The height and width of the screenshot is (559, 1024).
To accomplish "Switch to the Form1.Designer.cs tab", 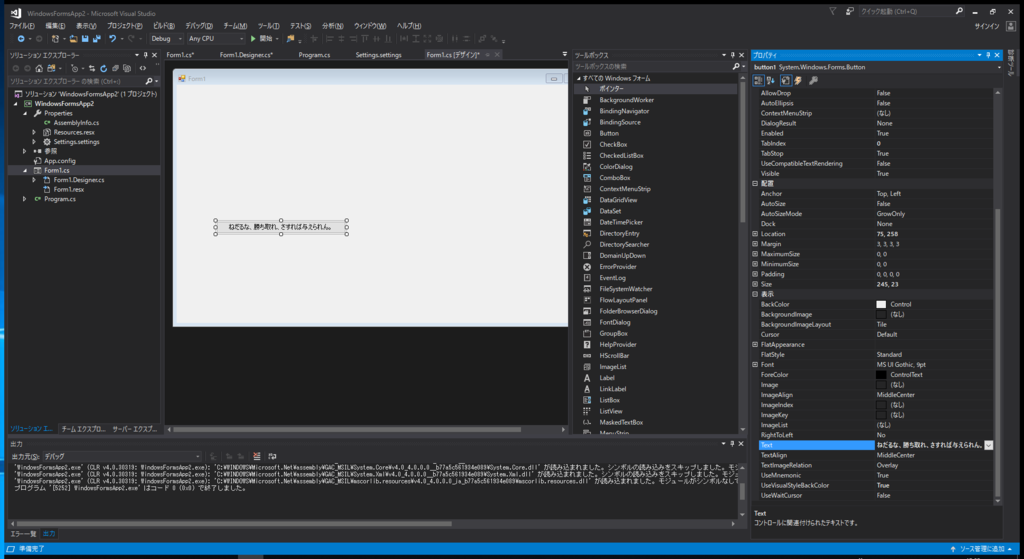I will (246, 55).
